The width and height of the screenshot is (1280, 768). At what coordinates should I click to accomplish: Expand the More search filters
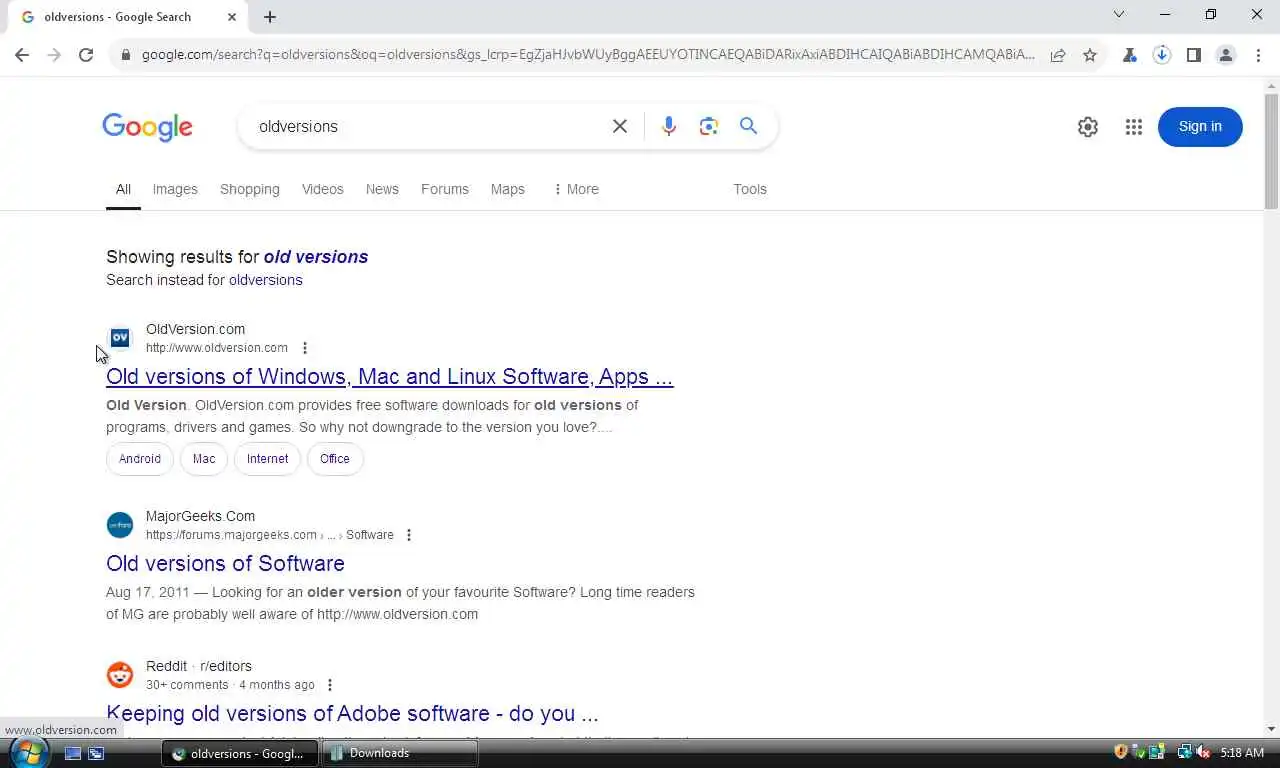click(x=576, y=189)
